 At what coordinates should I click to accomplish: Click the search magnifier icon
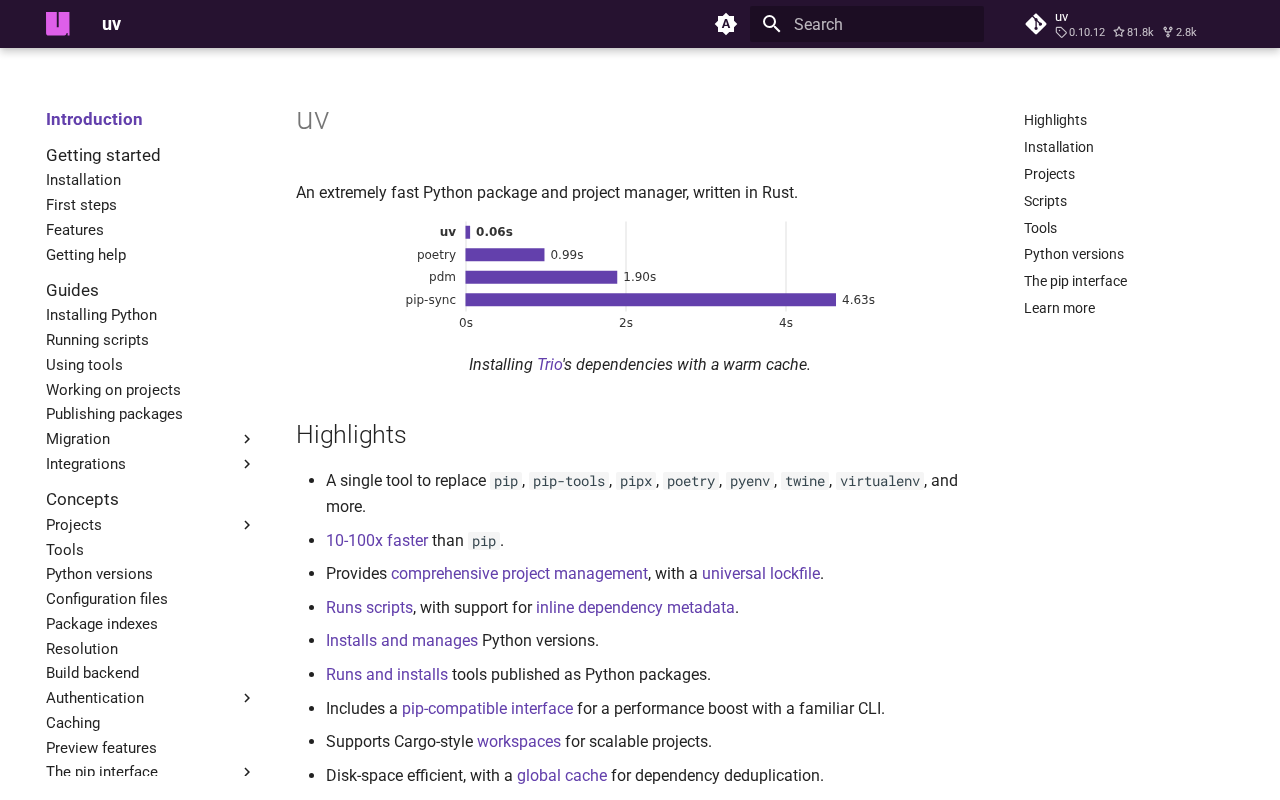(771, 24)
